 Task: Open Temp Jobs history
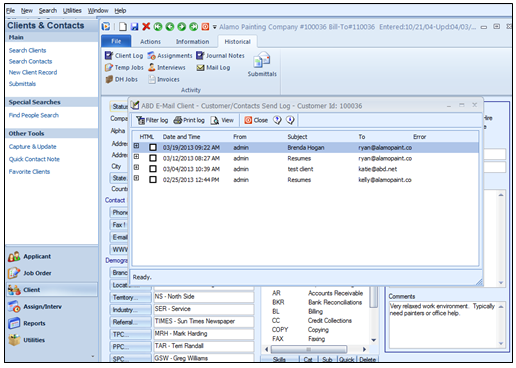click(x=124, y=68)
